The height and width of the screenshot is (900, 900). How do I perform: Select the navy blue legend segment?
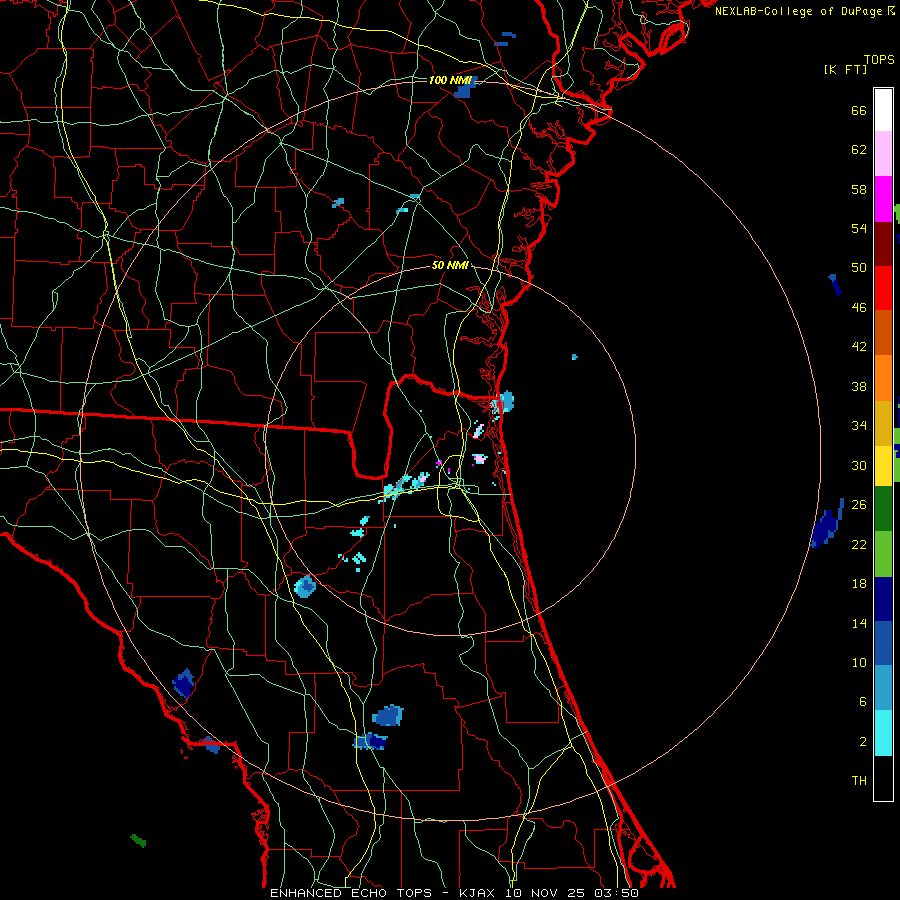(x=883, y=599)
